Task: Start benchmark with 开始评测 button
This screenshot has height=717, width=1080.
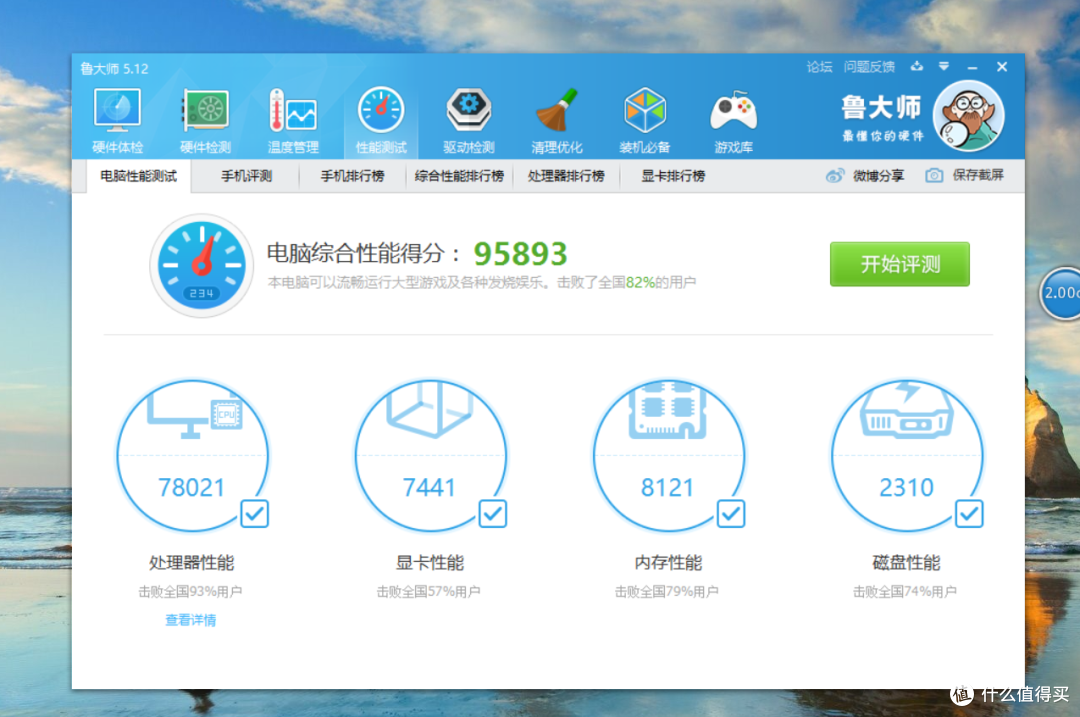Action: pyautogui.click(x=900, y=264)
